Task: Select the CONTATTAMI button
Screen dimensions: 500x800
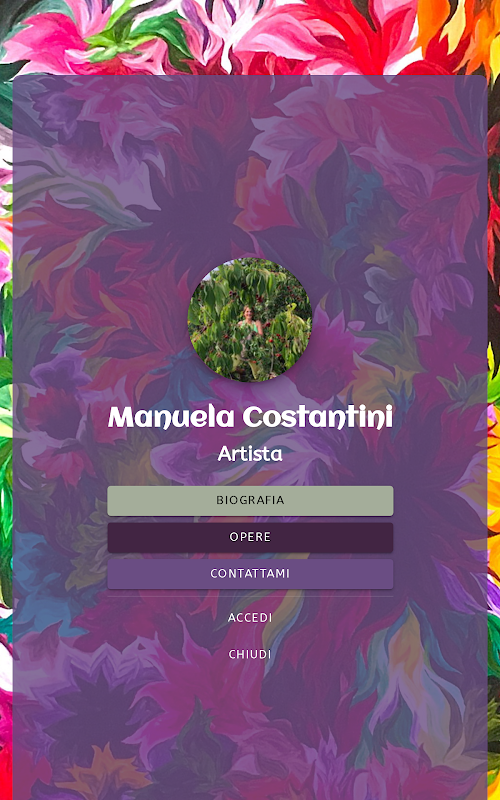Action: coord(250,574)
